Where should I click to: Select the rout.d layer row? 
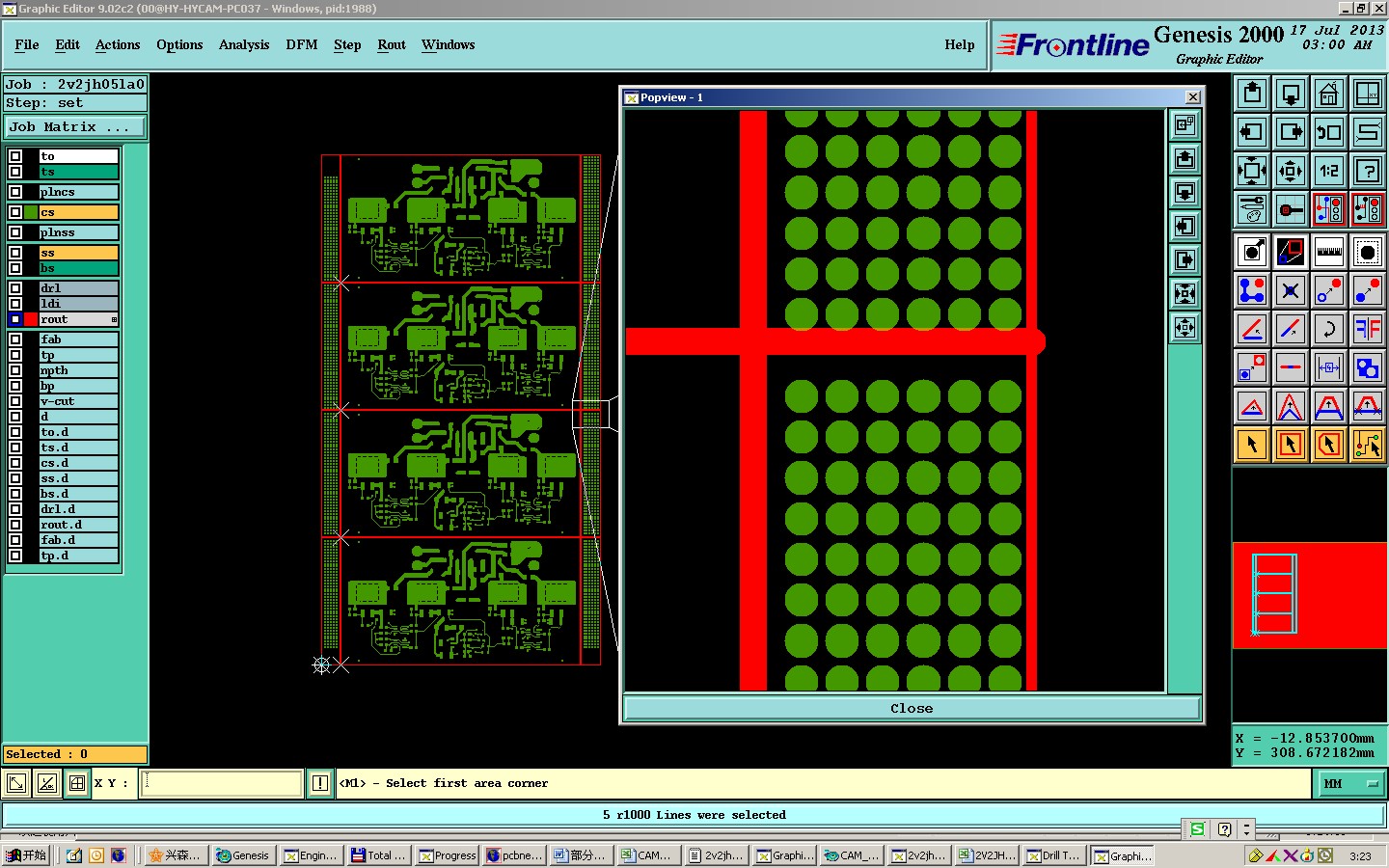click(79, 525)
